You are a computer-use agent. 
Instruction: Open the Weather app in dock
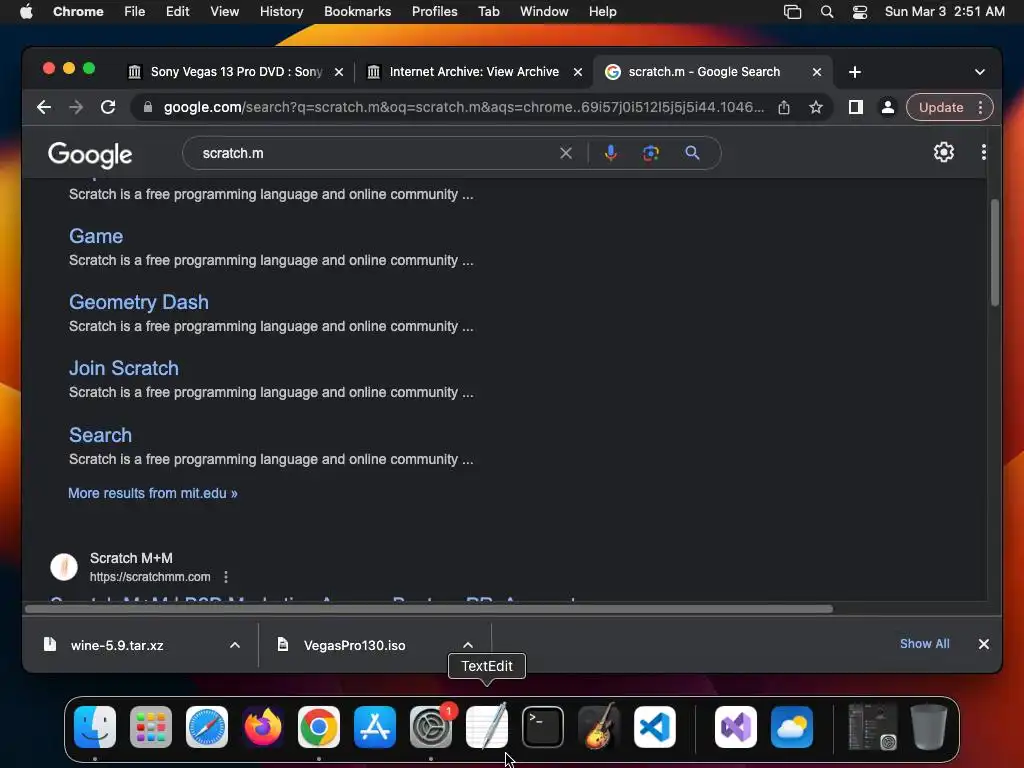tap(792, 727)
